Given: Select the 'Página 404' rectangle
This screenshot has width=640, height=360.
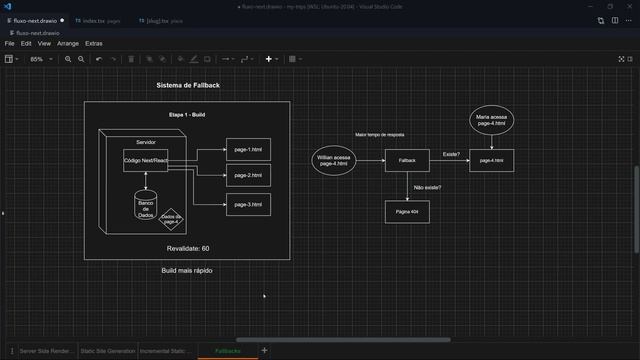Looking at the screenshot, I should click(407, 212).
